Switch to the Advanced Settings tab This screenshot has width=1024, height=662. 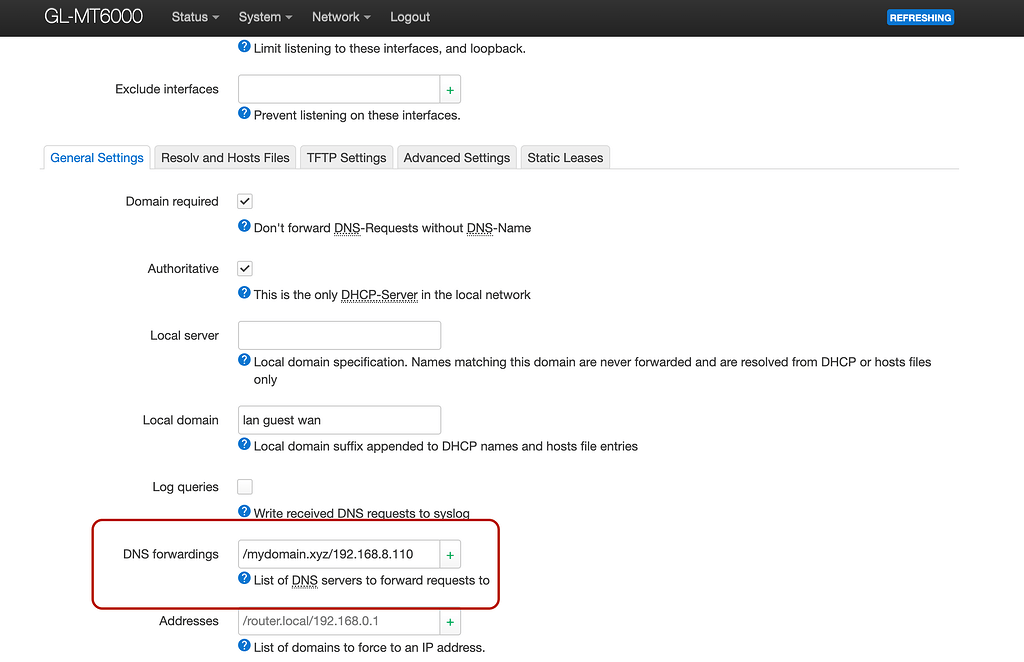[x=456, y=157]
